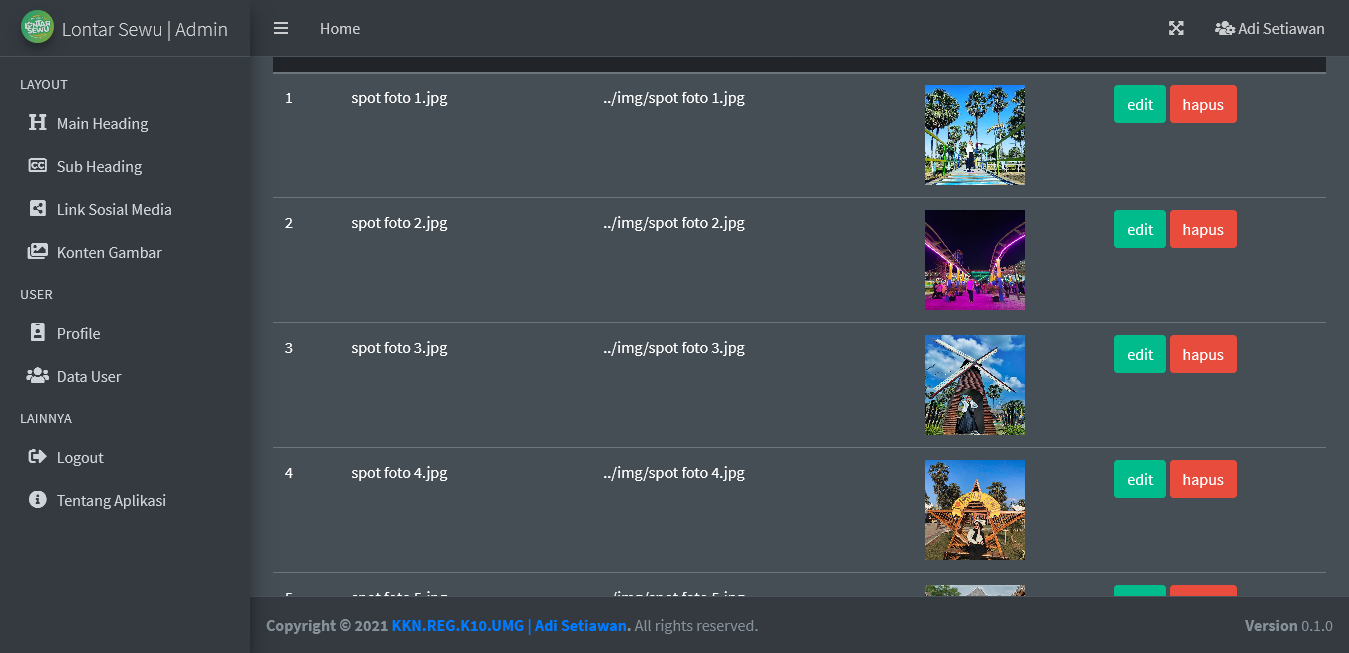Open the Konten Gambar page
The height and width of the screenshot is (653, 1349).
pos(125,252)
